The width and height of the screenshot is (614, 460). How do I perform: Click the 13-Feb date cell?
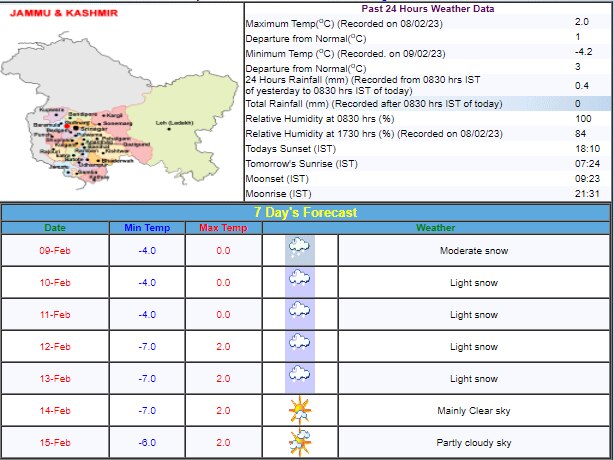click(55, 379)
